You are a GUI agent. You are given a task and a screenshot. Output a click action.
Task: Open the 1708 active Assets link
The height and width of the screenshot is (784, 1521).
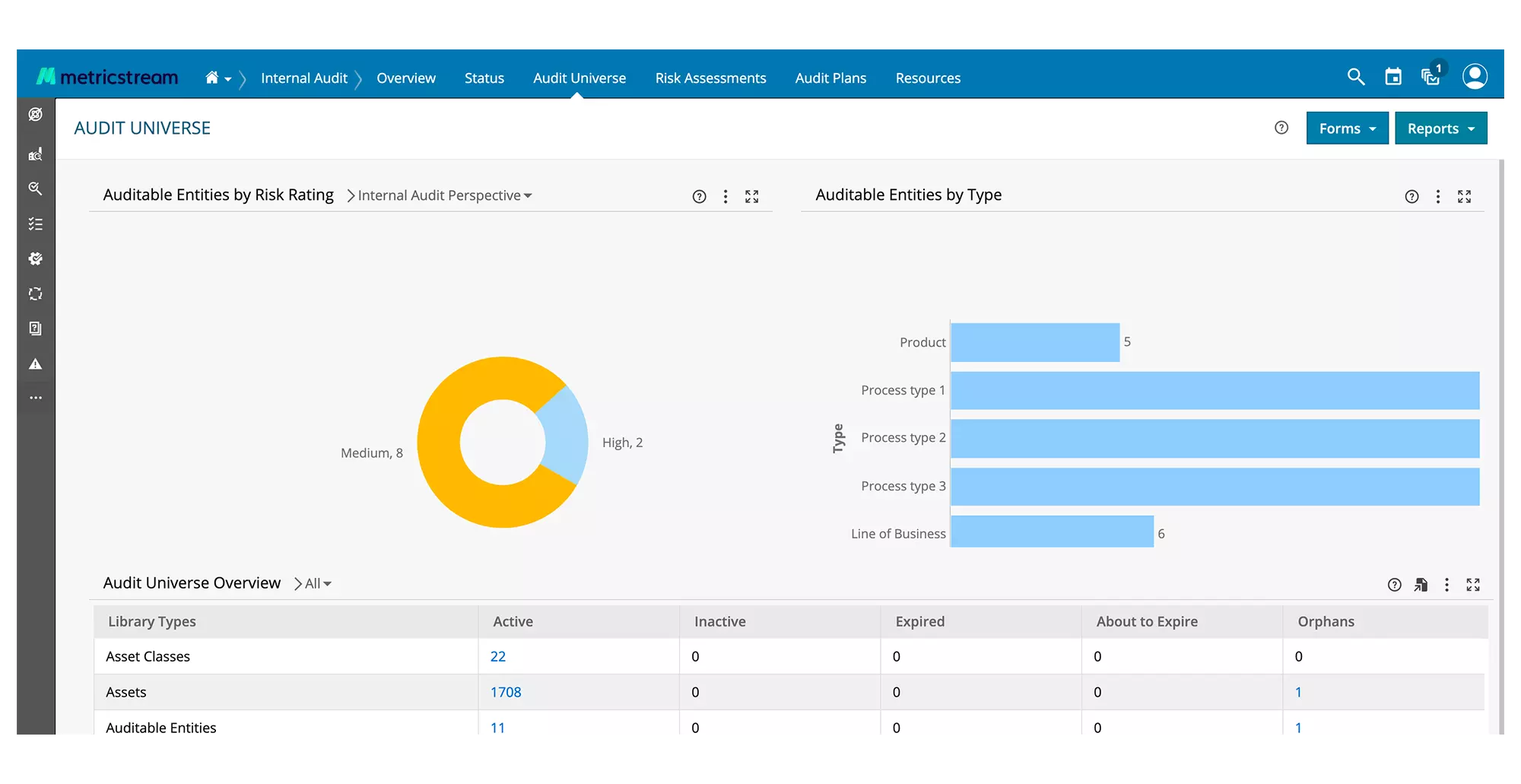tap(506, 692)
